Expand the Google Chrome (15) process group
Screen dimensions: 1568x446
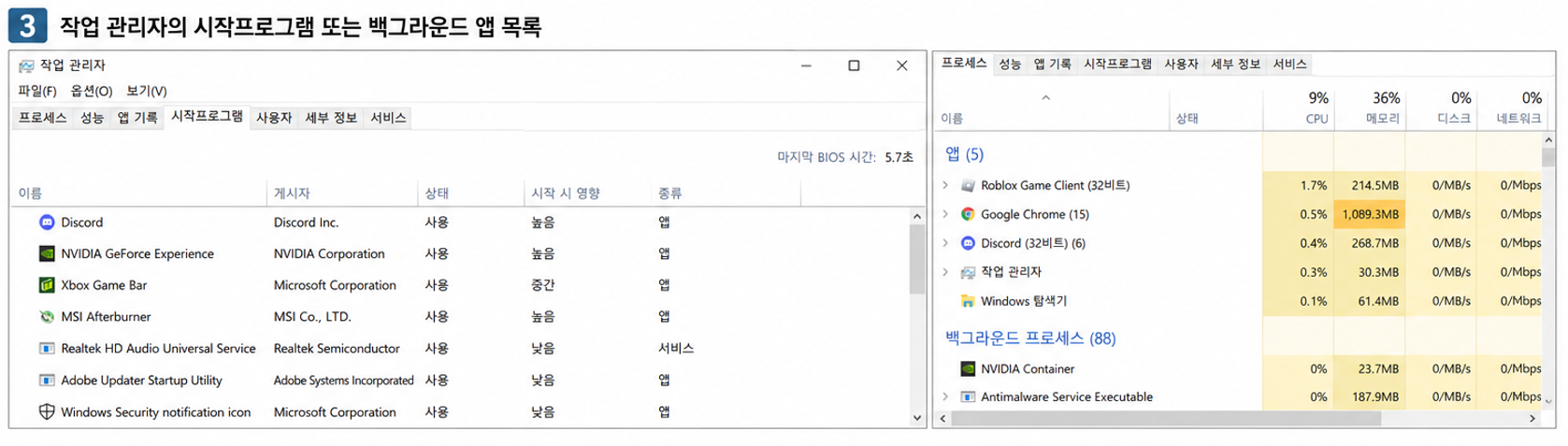point(945,214)
